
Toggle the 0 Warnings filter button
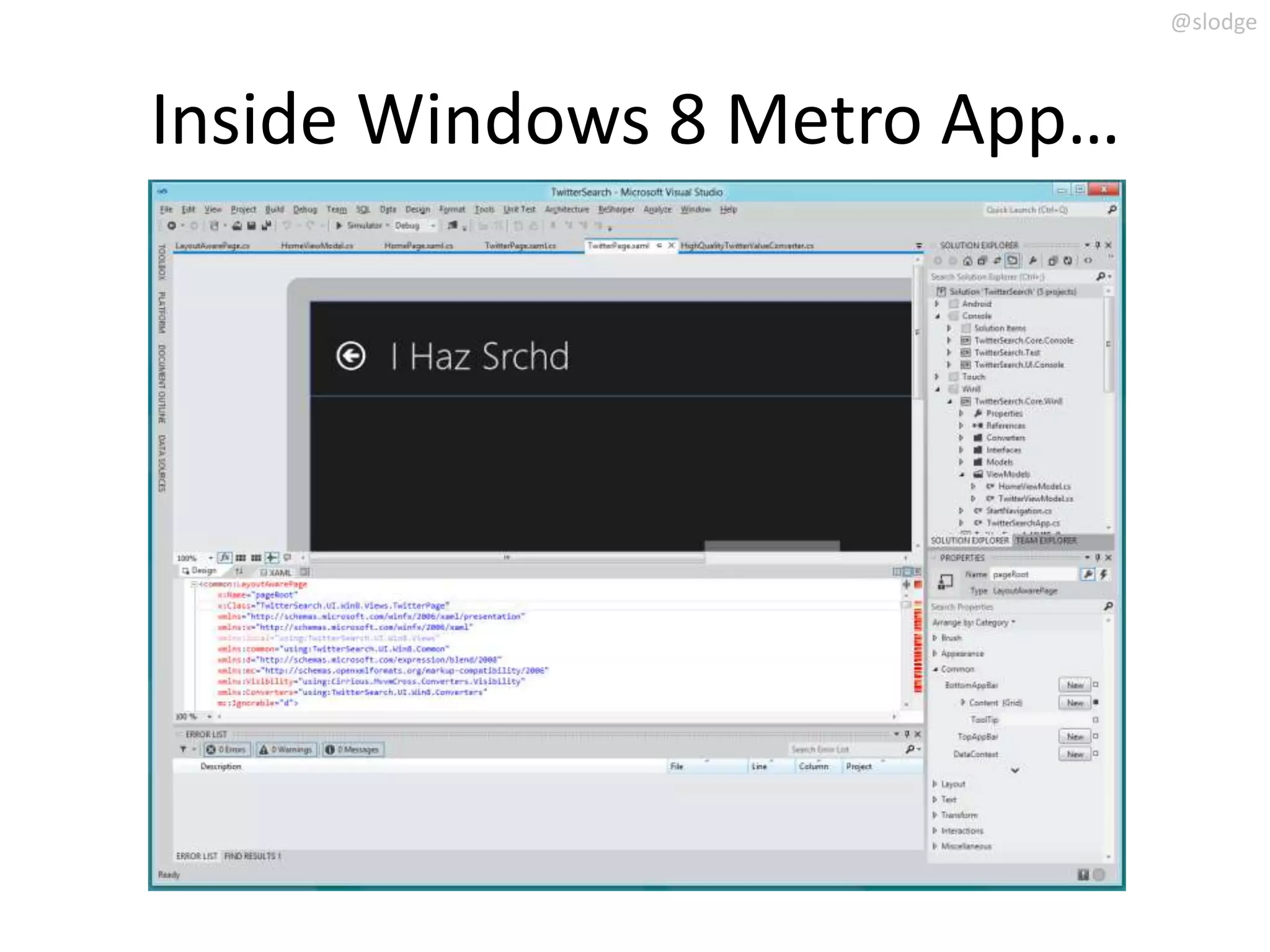click(286, 750)
